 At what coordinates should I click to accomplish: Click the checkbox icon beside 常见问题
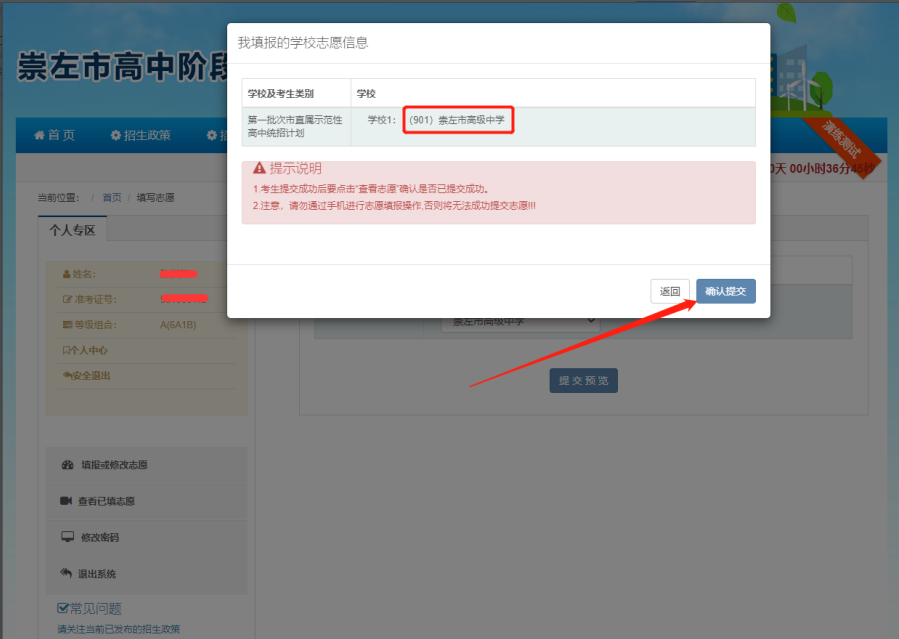[x=63, y=608]
